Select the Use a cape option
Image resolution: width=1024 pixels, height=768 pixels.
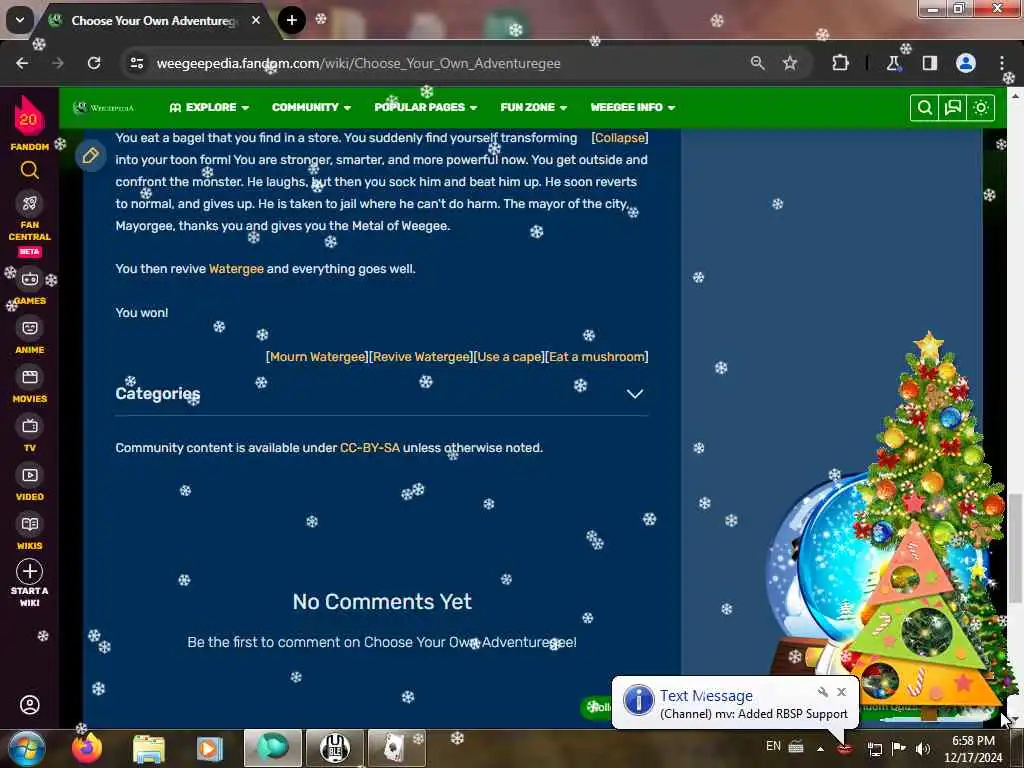click(509, 357)
